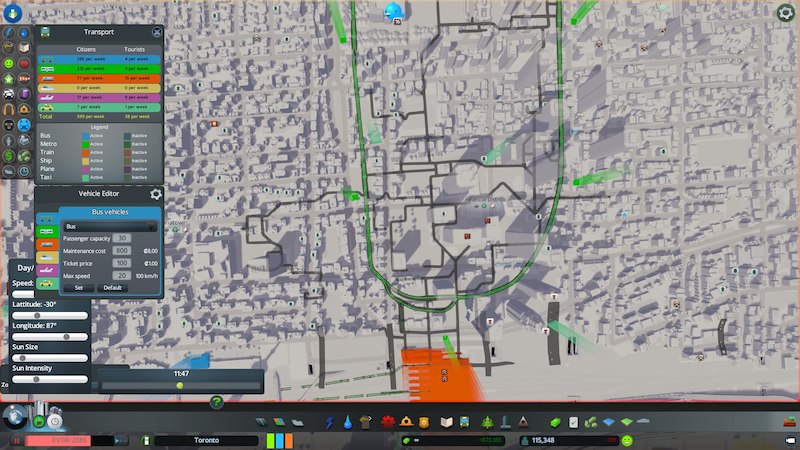Screen dimensions: 800x450
Task: Click Default to reset bus values
Action: [x=115, y=287]
